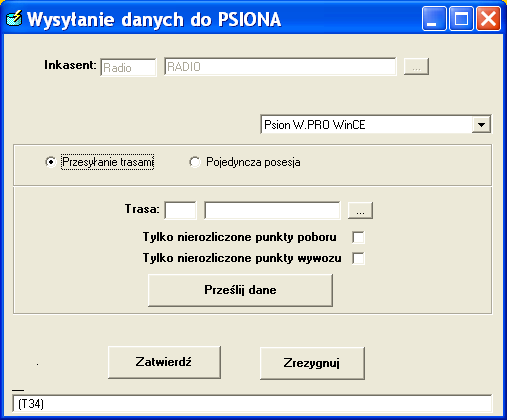
Task: Click the window title Wysyłanie danych do PSIONA
Action: (x=154, y=19)
